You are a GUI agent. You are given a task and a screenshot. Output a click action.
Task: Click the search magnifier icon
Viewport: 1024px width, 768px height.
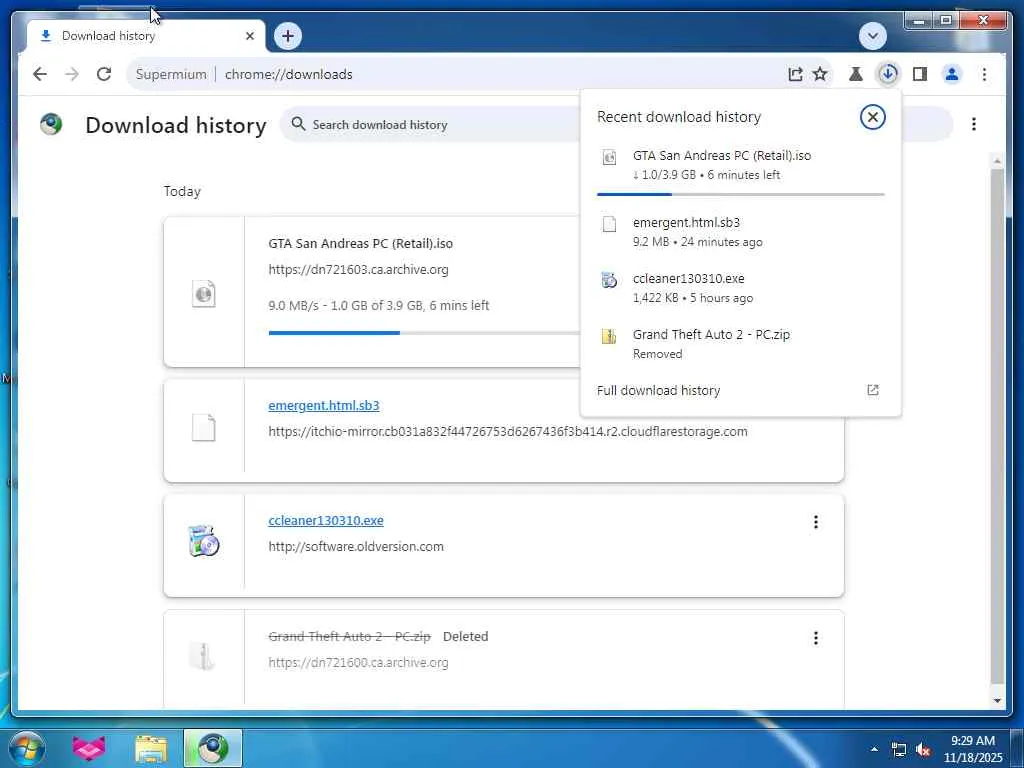point(298,124)
